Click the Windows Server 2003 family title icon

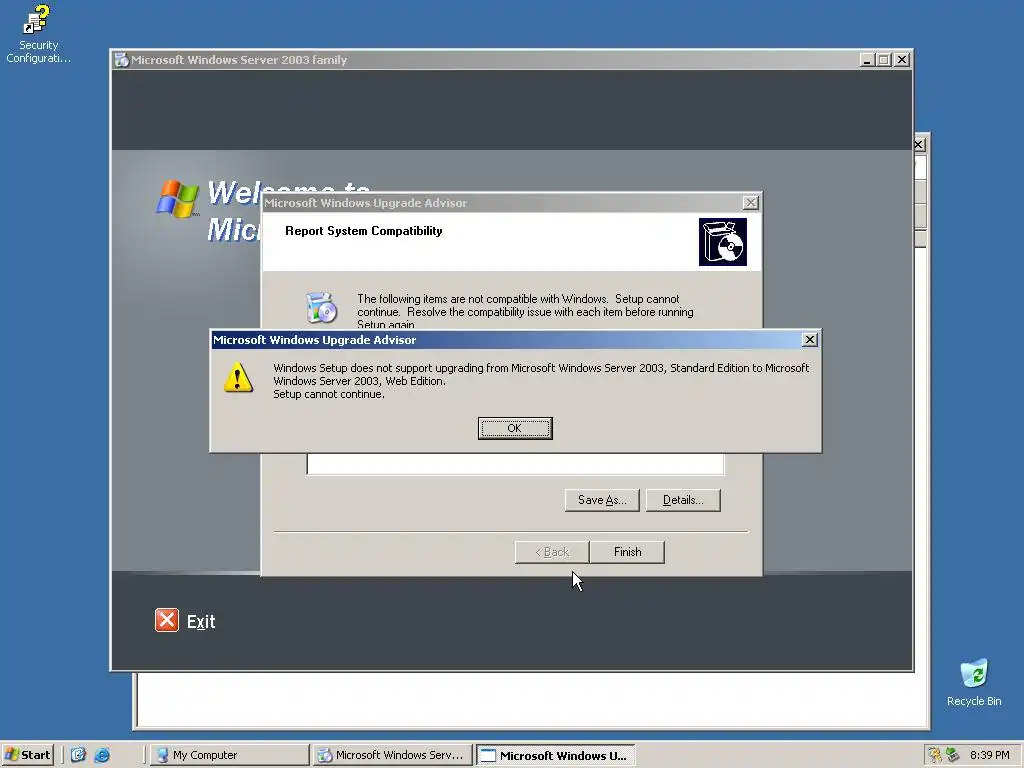(x=121, y=60)
